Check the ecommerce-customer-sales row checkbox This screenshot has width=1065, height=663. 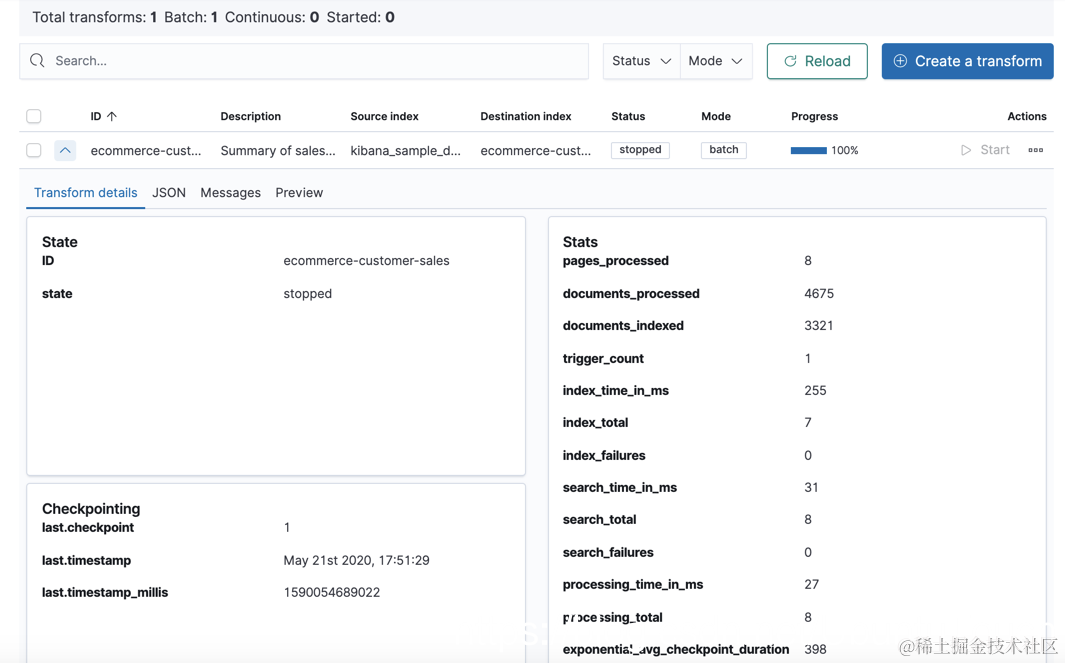pos(34,150)
